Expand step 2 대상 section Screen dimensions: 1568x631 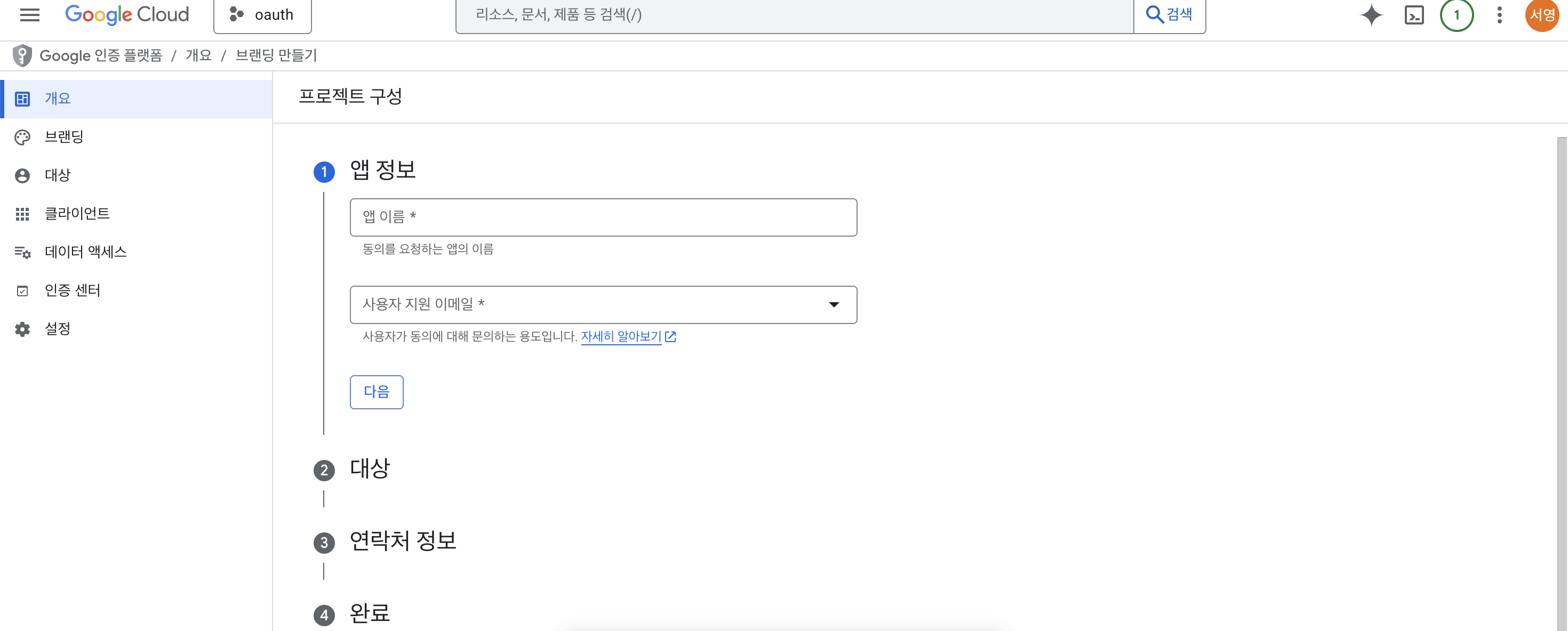point(370,468)
